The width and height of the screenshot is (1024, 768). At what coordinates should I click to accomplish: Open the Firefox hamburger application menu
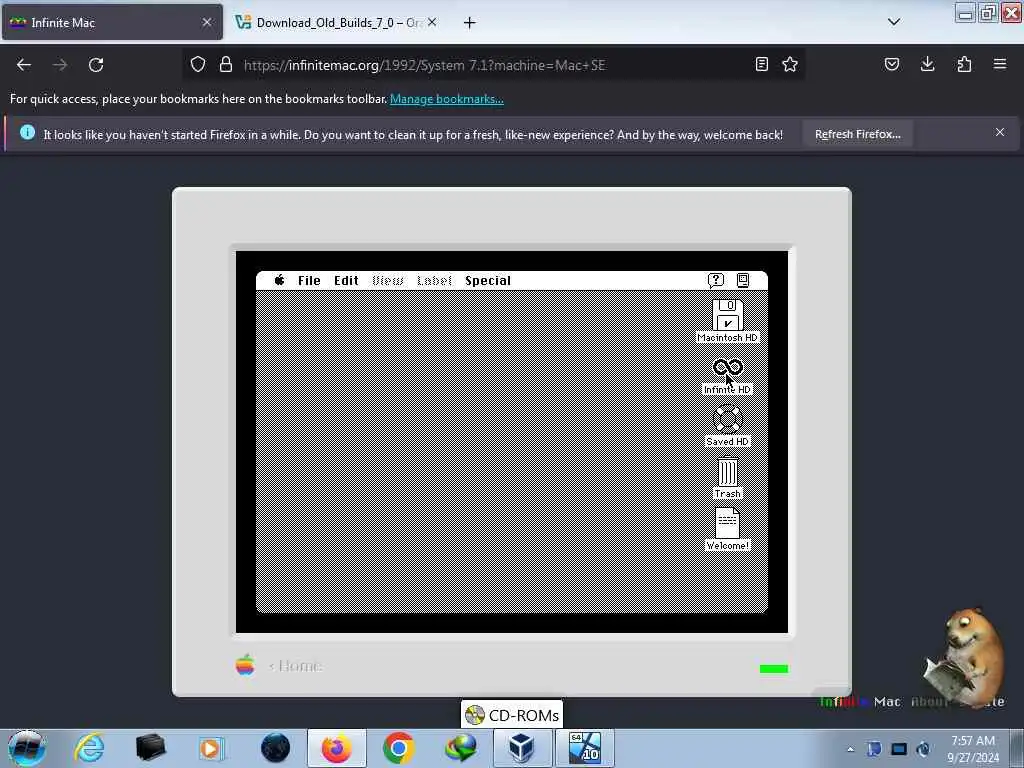1000,65
